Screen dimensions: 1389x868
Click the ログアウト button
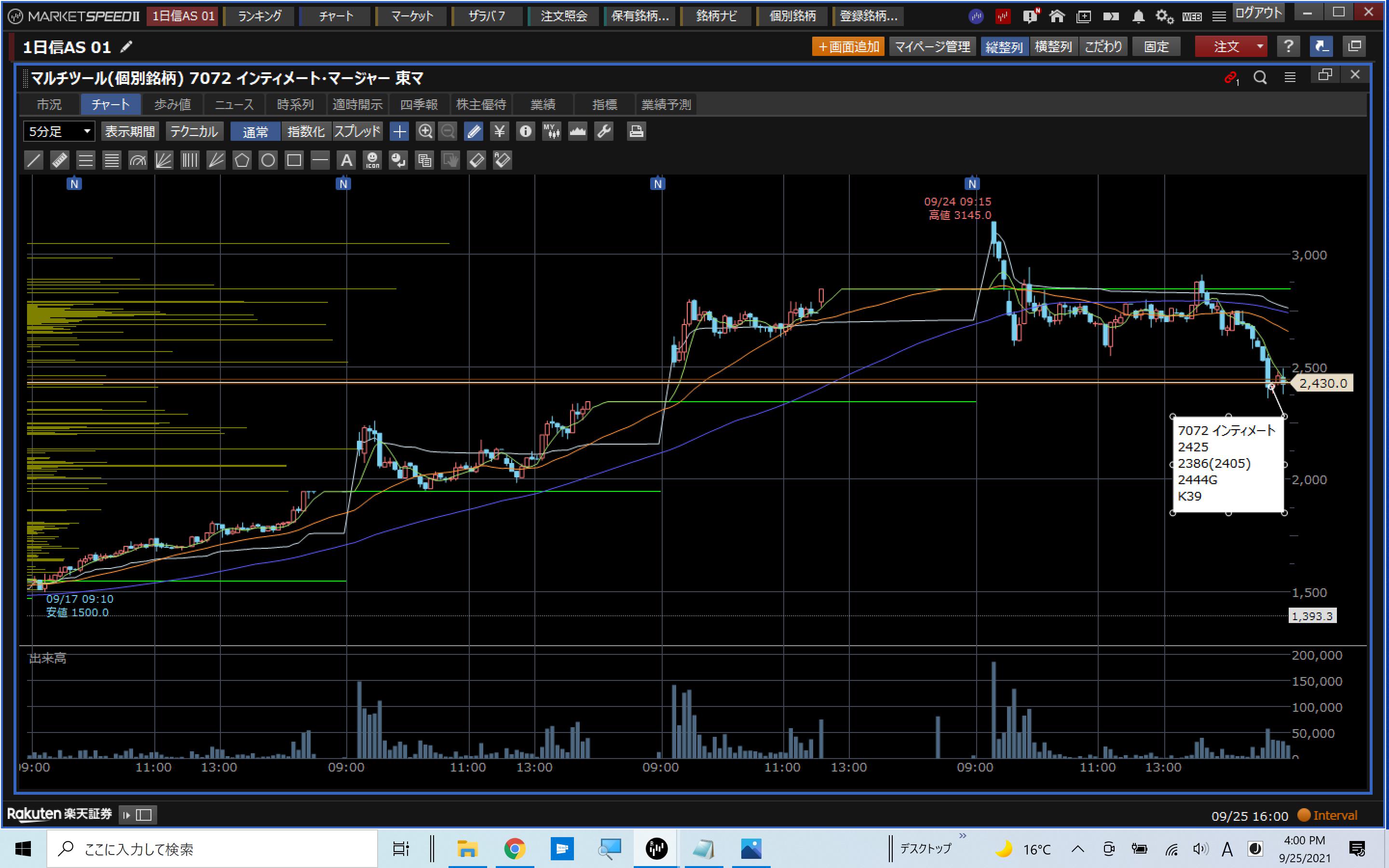tap(1258, 13)
